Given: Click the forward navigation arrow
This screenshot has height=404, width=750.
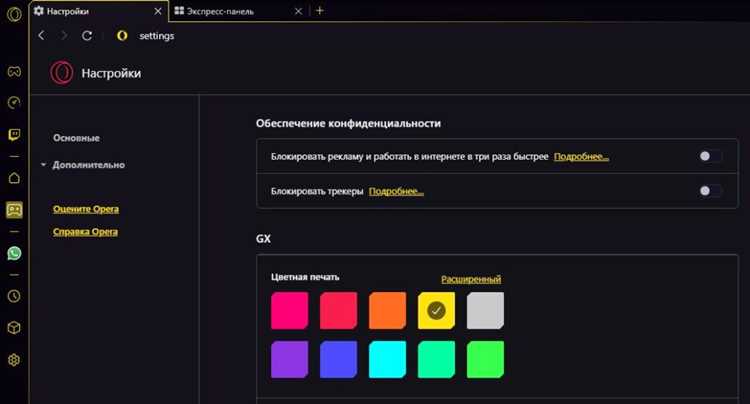Looking at the screenshot, I should 64,35.
